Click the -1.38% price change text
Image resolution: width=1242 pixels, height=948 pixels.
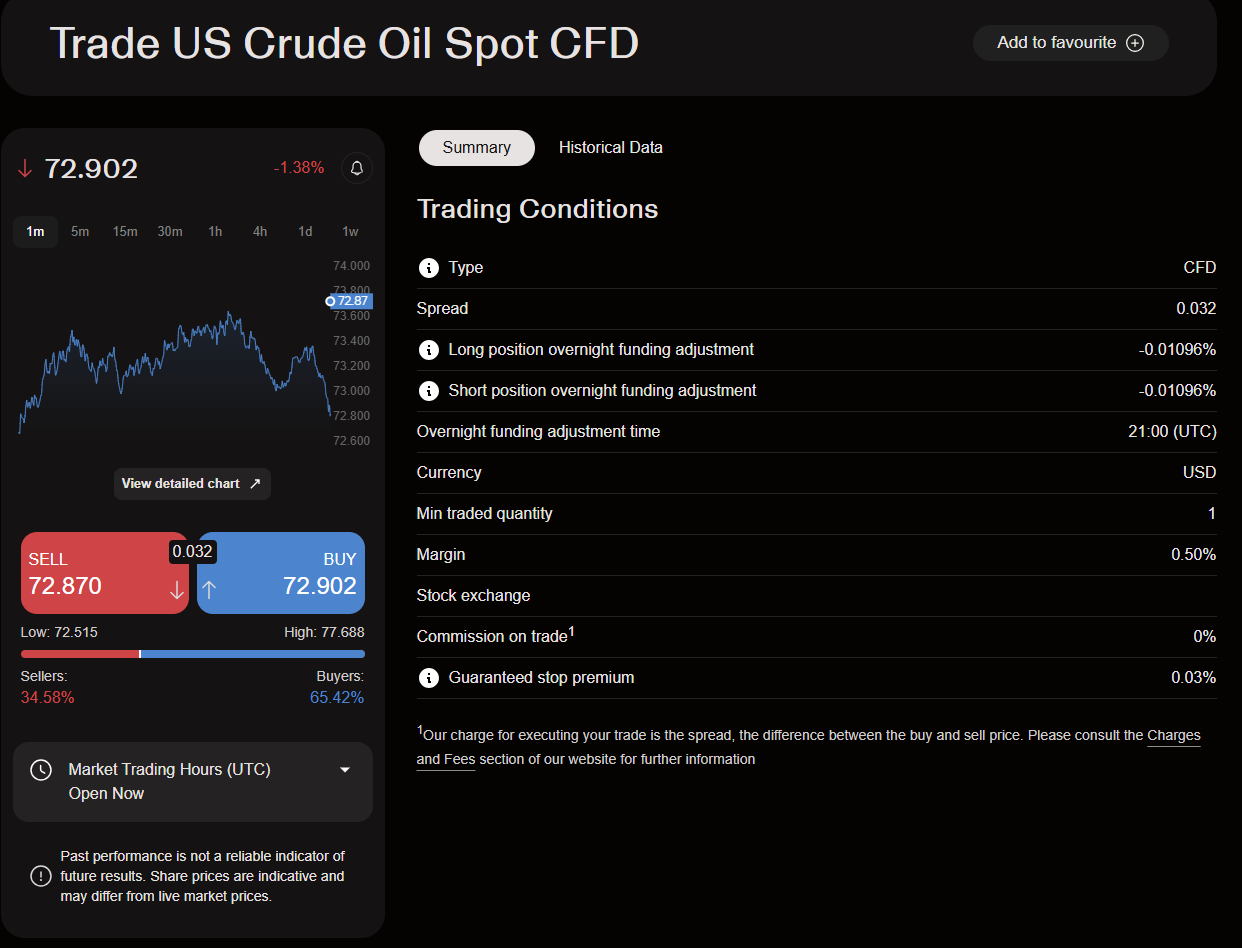click(299, 168)
